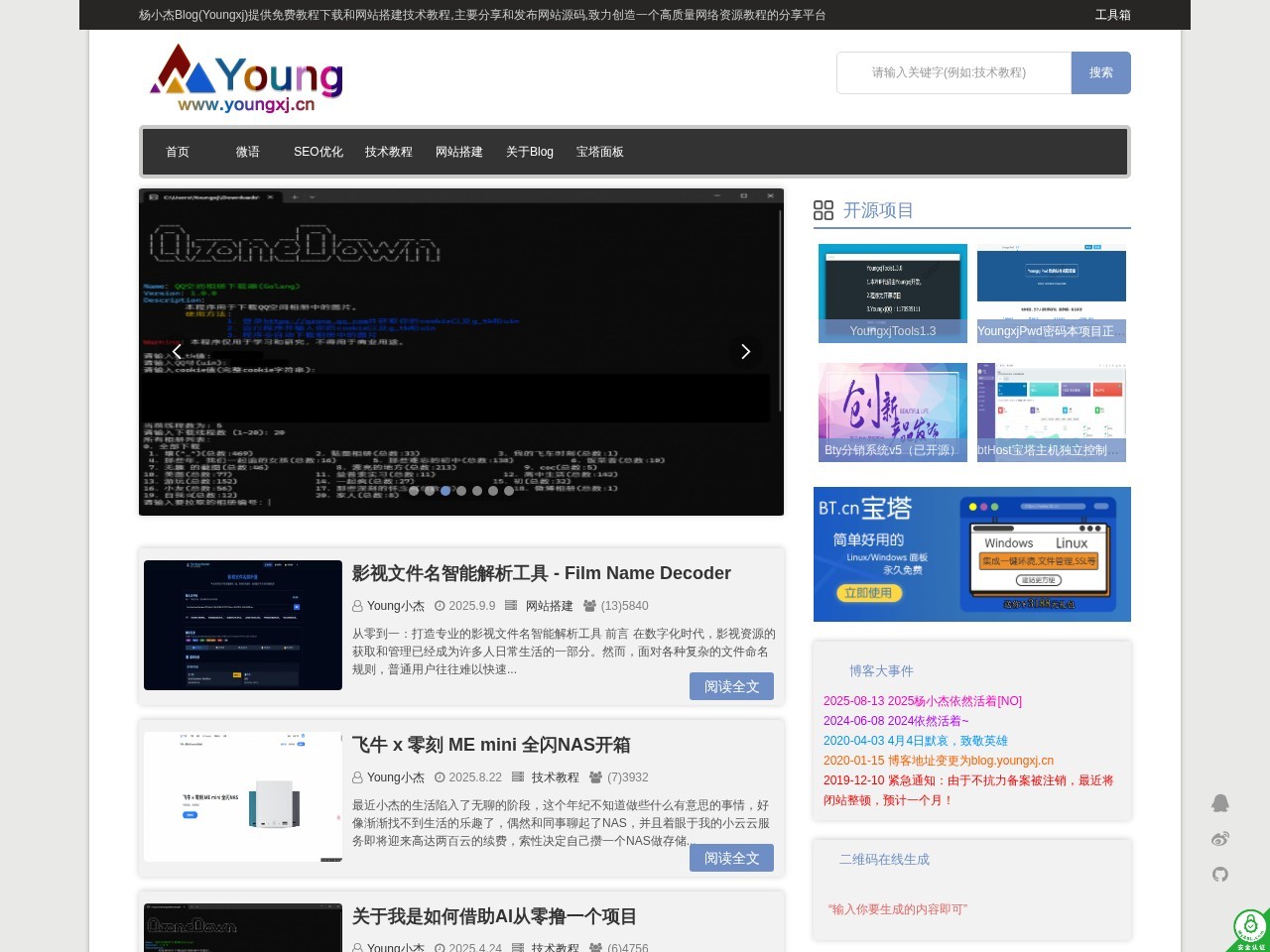
Task: Click the 技术教程 category on NAS post
Action: [555, 777]
